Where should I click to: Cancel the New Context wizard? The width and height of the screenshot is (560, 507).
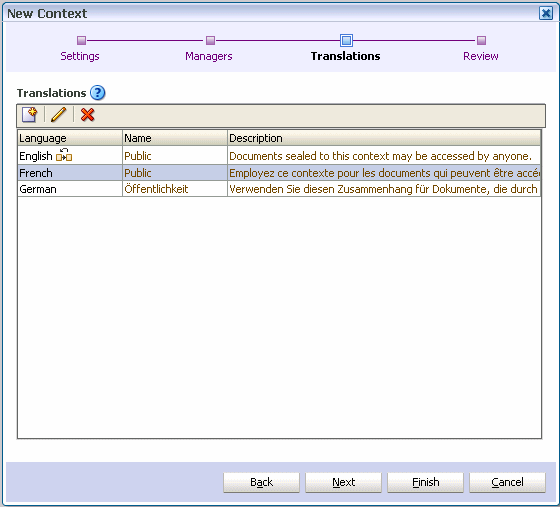click(508, 483)
